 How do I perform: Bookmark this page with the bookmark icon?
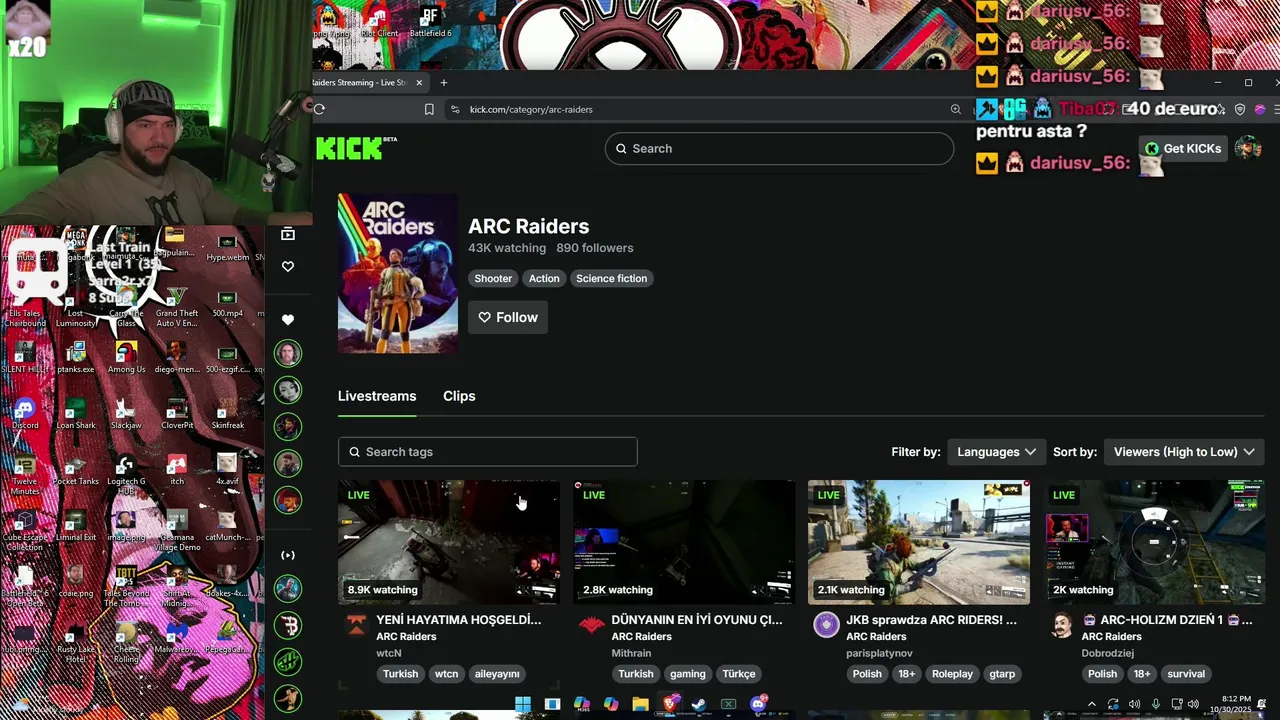429,109
